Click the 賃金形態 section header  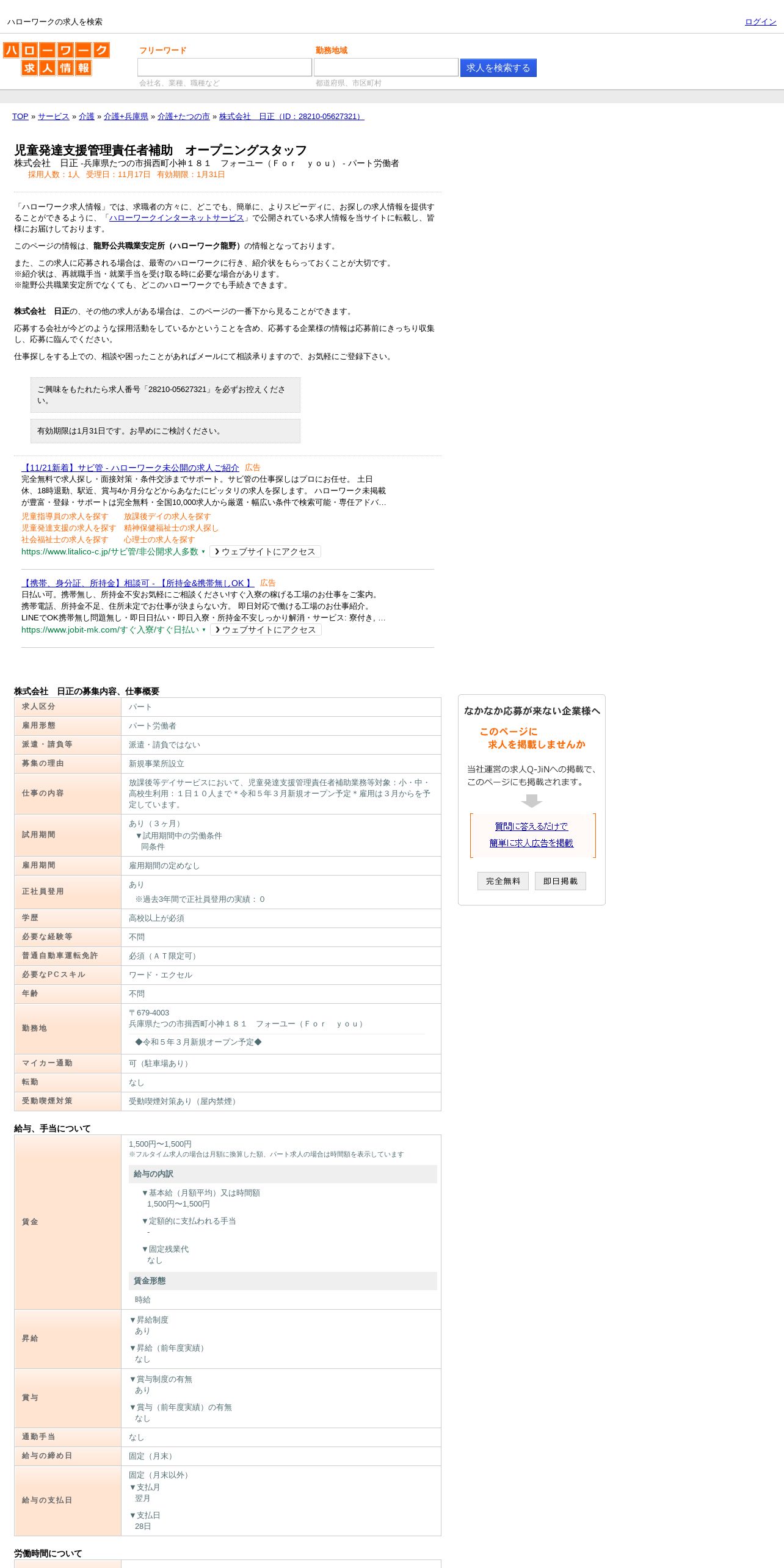(x=283, y=1281)
